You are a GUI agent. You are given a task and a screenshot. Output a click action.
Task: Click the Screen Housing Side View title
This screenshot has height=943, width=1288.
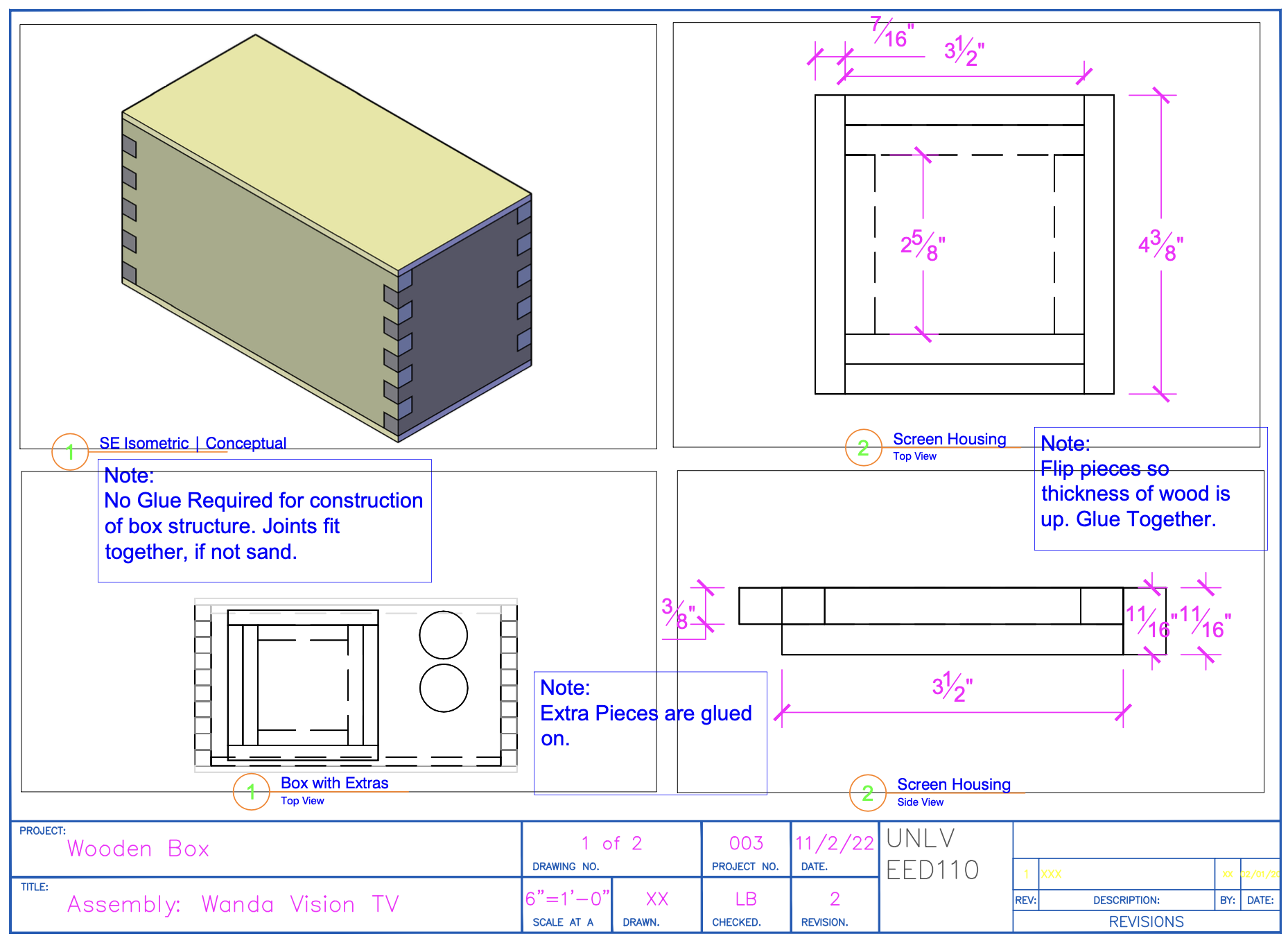point(954,784)
